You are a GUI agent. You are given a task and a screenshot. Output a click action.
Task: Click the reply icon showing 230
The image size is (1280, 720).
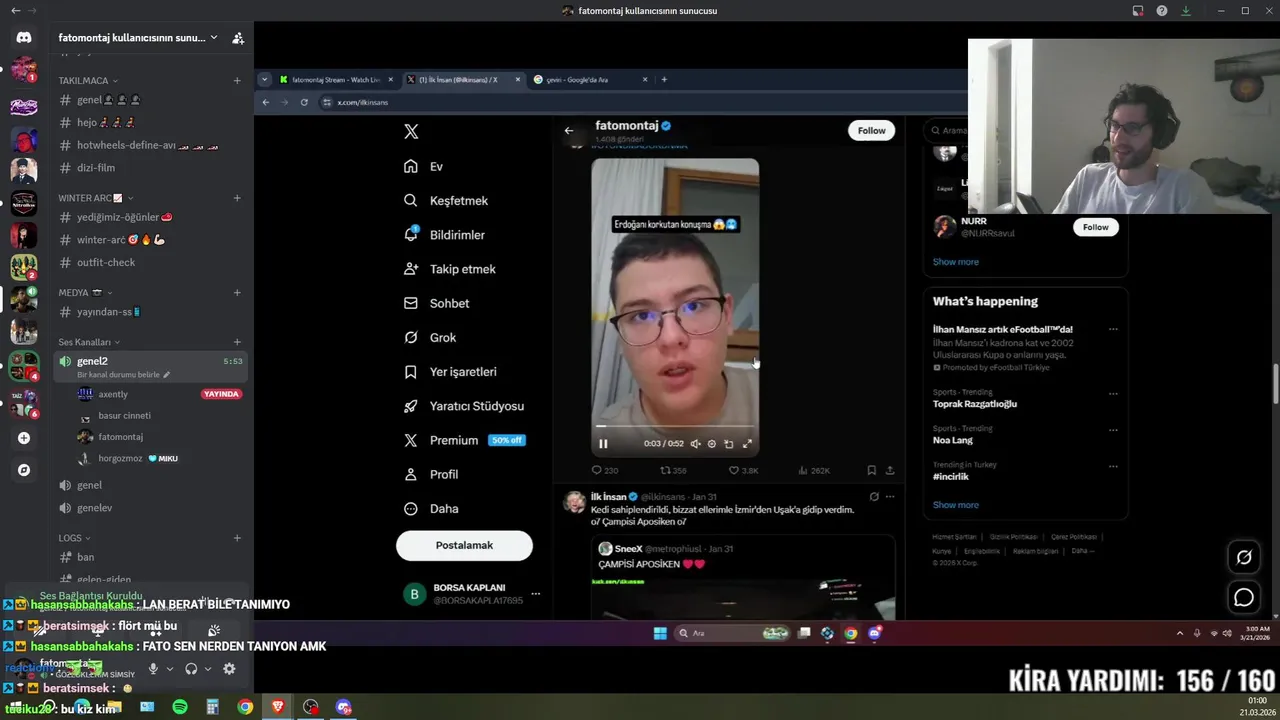(x=597, y=470)
